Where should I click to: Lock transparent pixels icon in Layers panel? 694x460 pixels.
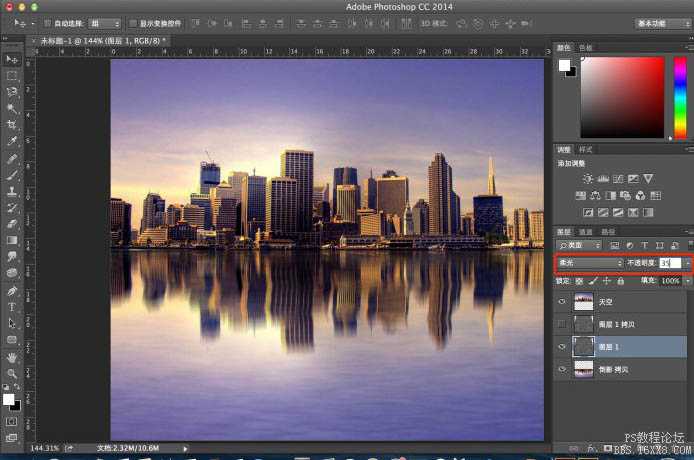[x=579, y=281]
